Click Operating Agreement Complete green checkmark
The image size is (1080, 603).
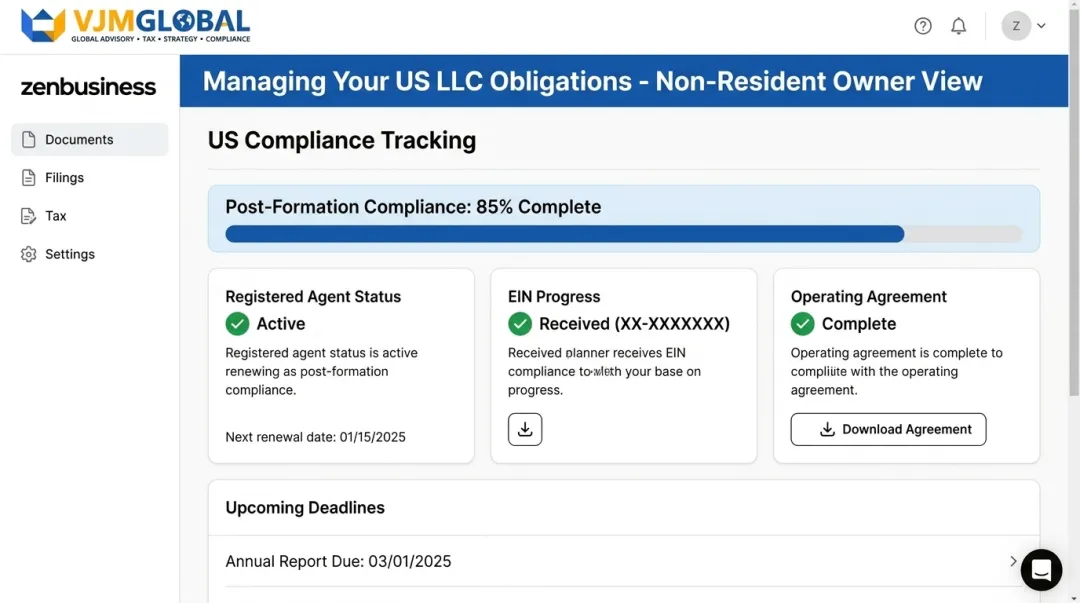[802, 324]
